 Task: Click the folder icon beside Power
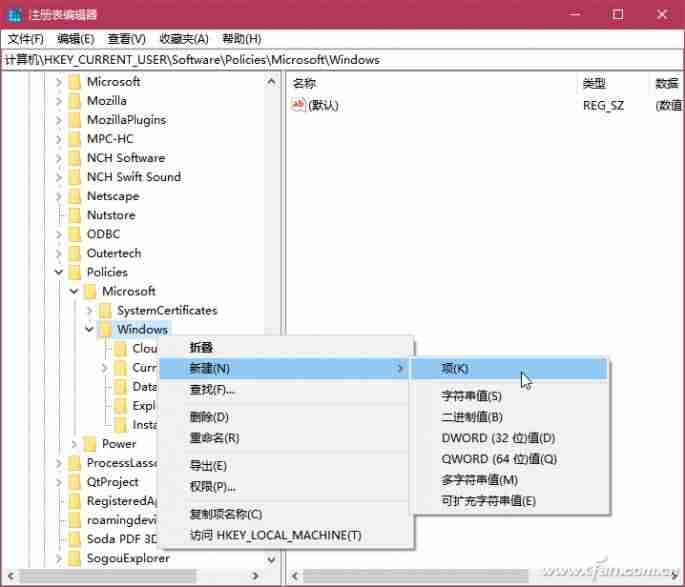90,444
